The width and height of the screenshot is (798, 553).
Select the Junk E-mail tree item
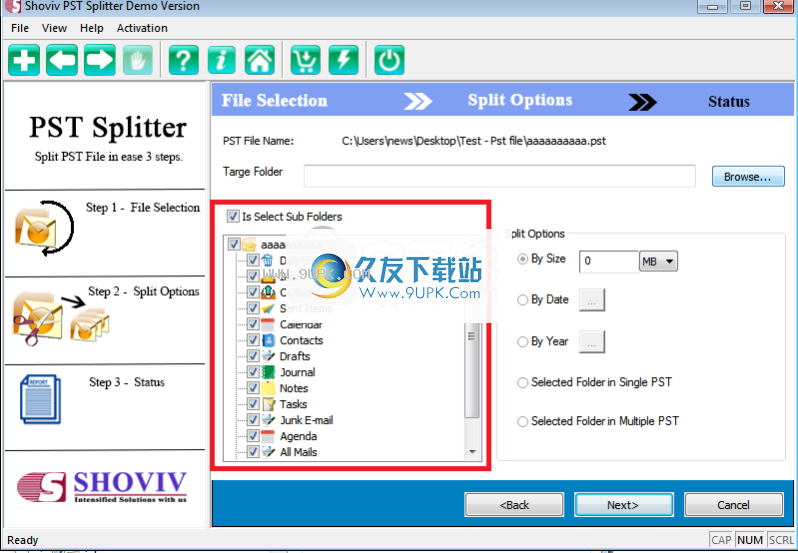[306, 420]
